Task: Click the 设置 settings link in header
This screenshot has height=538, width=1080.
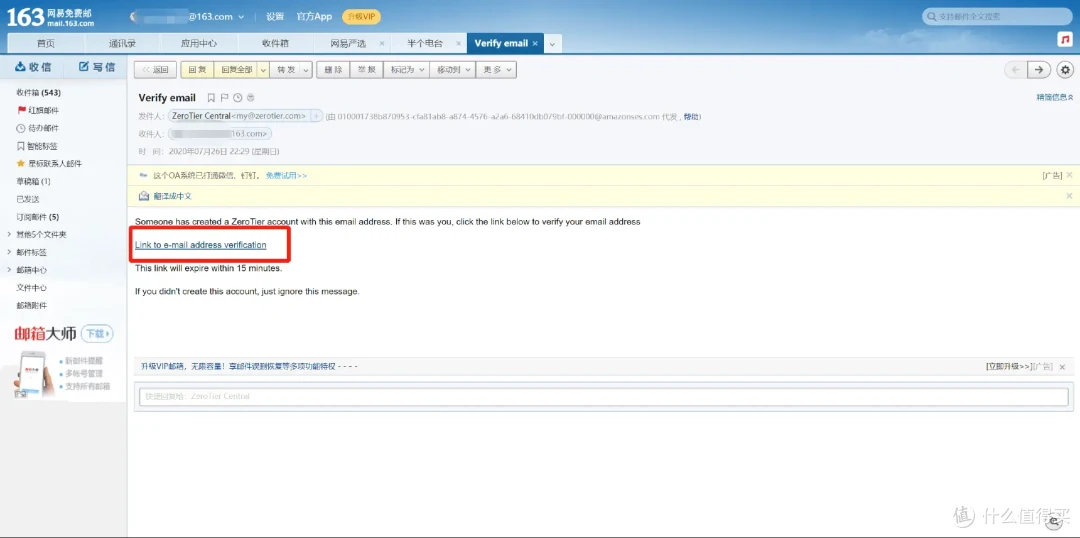Action: 275,17
